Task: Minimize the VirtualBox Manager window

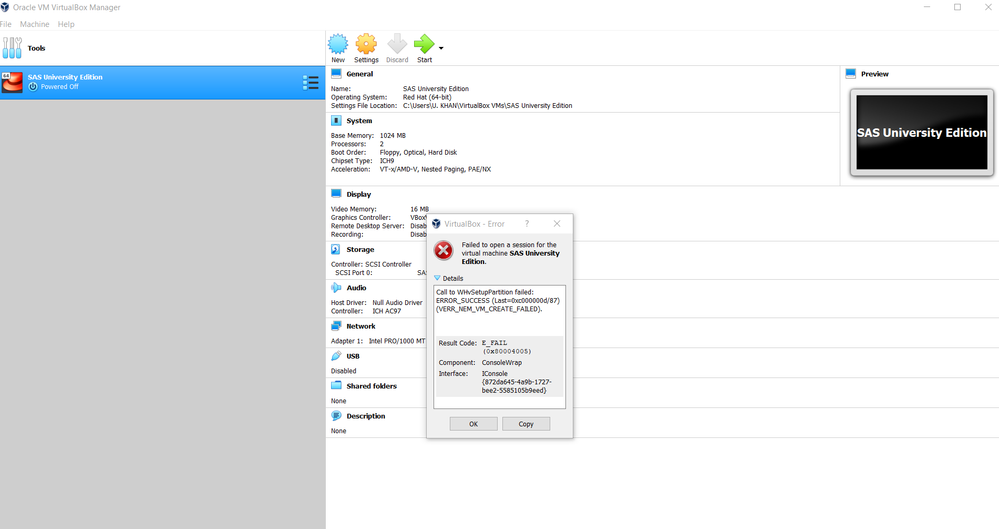Action: (x=927, y=7)
